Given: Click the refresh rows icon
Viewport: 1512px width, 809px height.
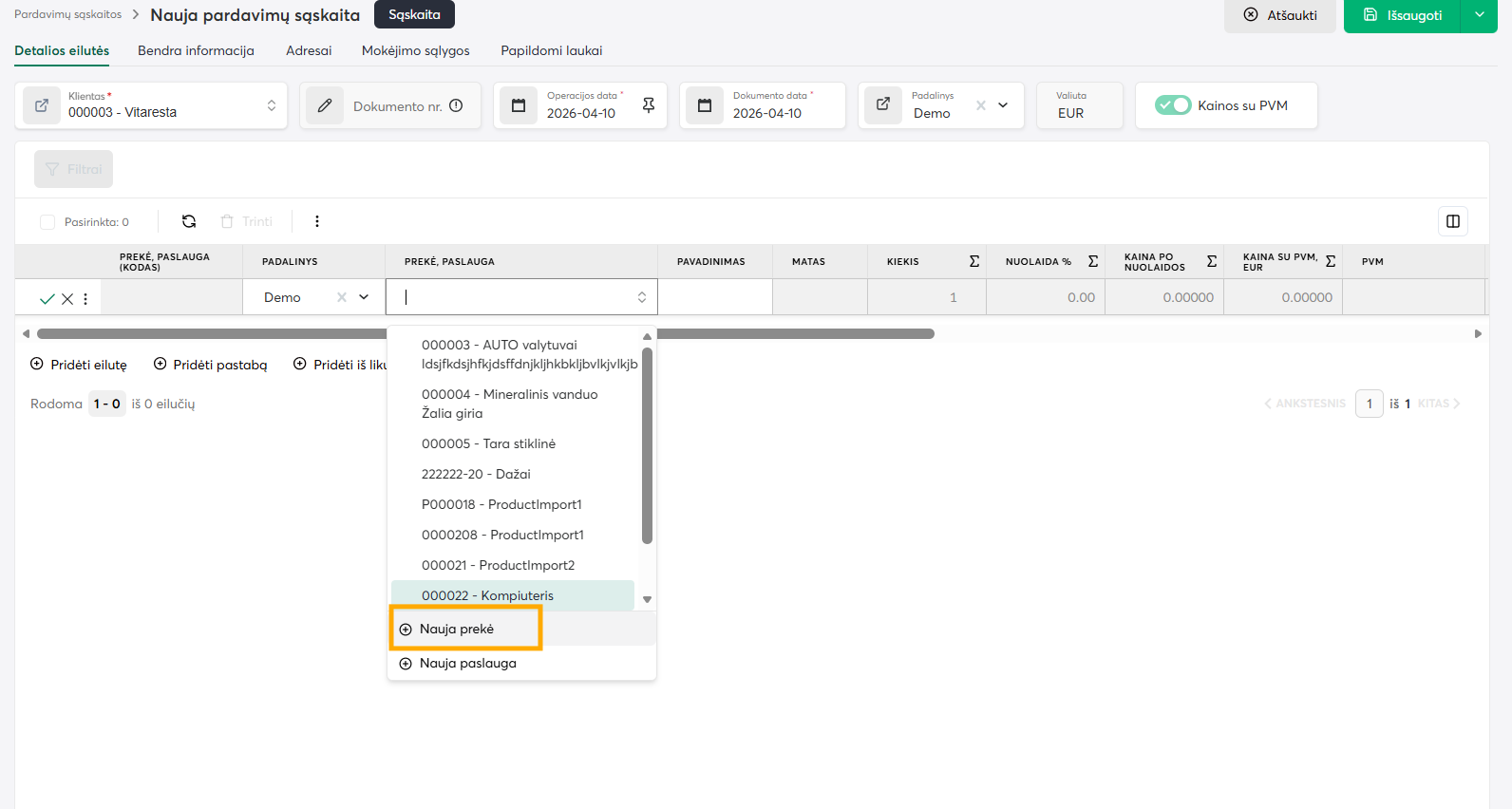Looking at the screenshot, I should 189,221.
